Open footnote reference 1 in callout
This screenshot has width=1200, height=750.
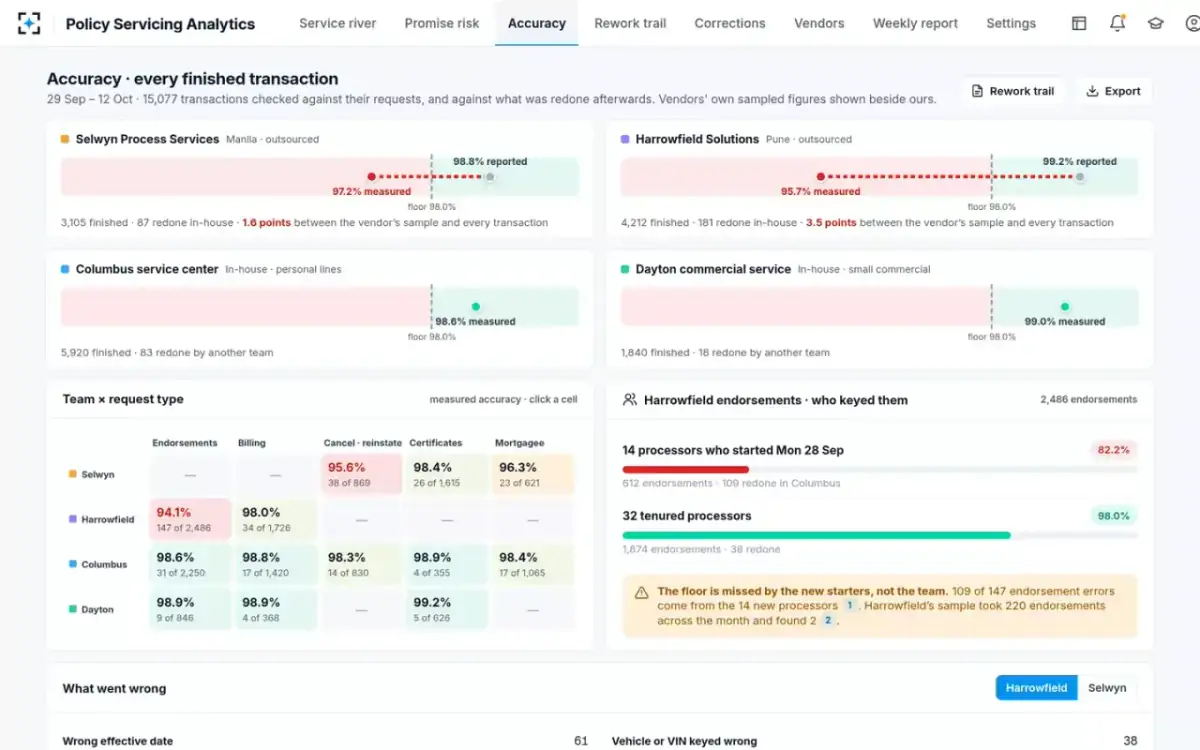tap(850, 605)
